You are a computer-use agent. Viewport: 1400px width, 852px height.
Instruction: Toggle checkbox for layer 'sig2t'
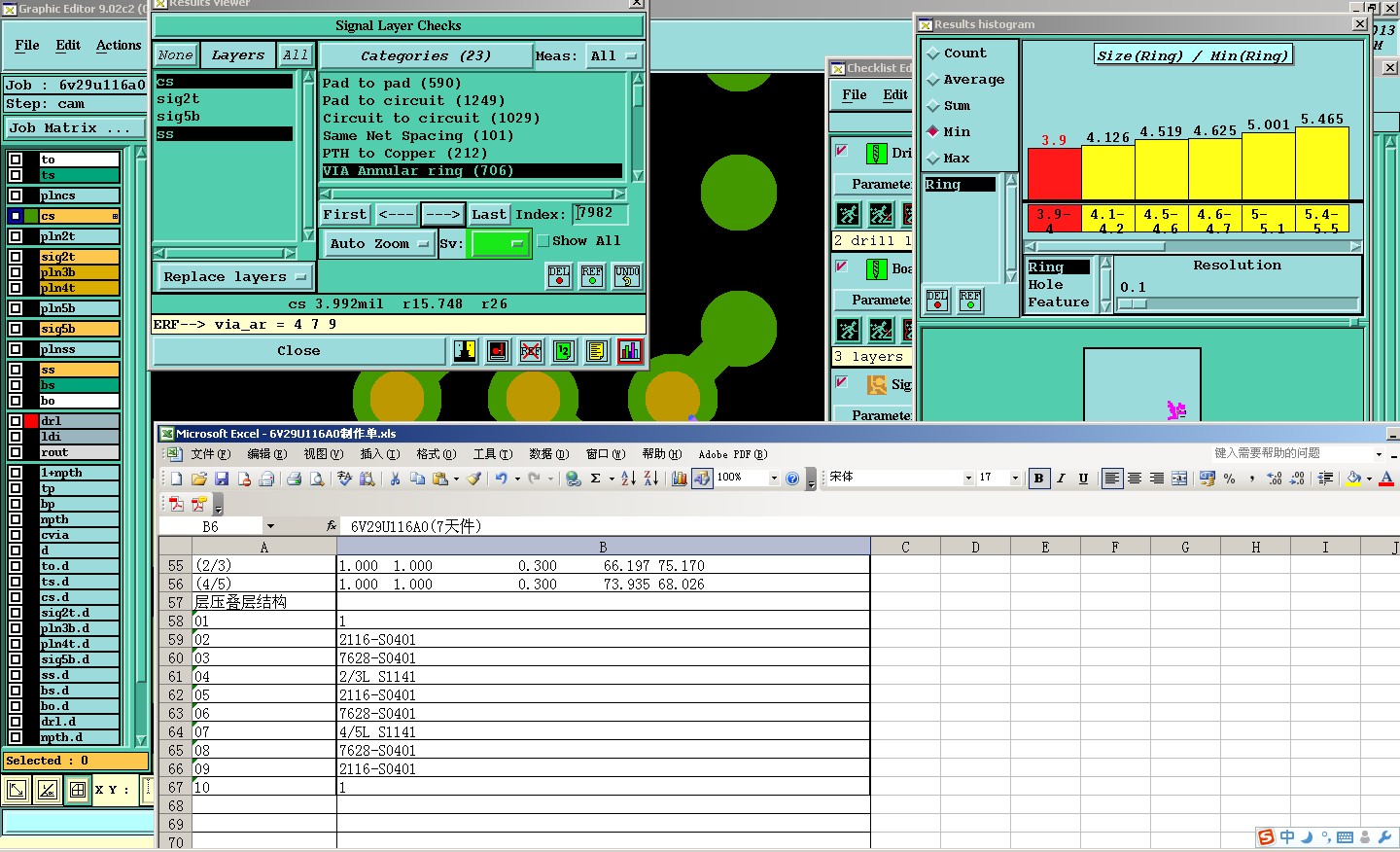(16, 257)
